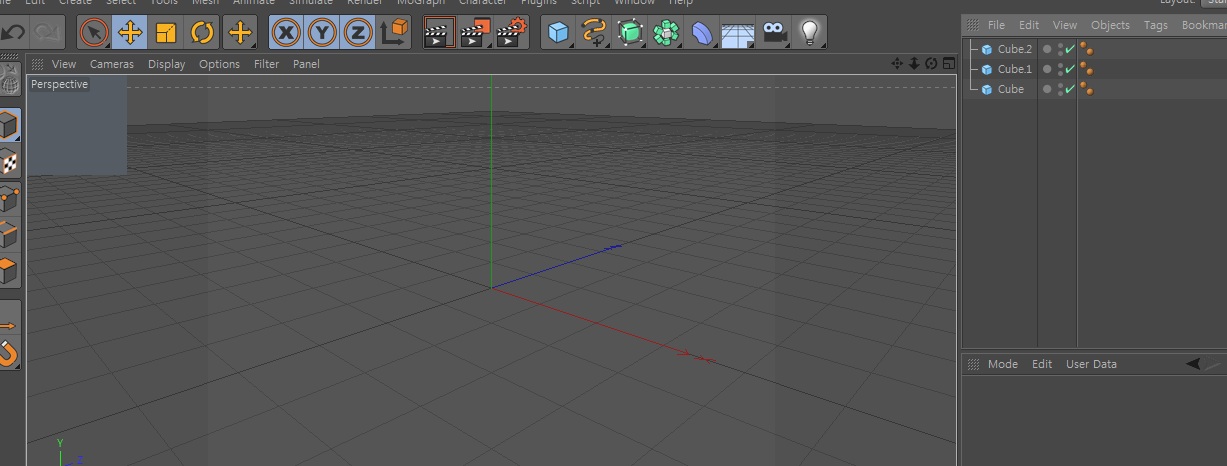Open the viewport View menu

(x=63, y=64)
